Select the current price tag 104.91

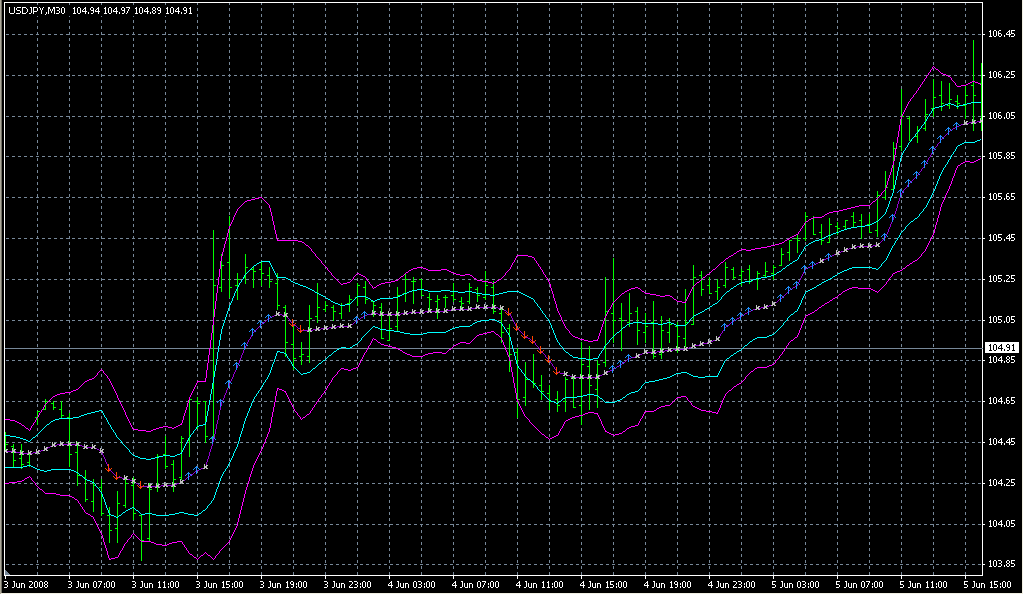pos(1001,347)
